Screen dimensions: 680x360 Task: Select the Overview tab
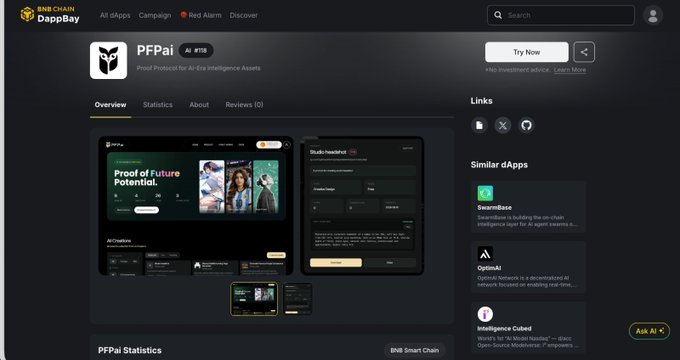click(x=110, y=105)
